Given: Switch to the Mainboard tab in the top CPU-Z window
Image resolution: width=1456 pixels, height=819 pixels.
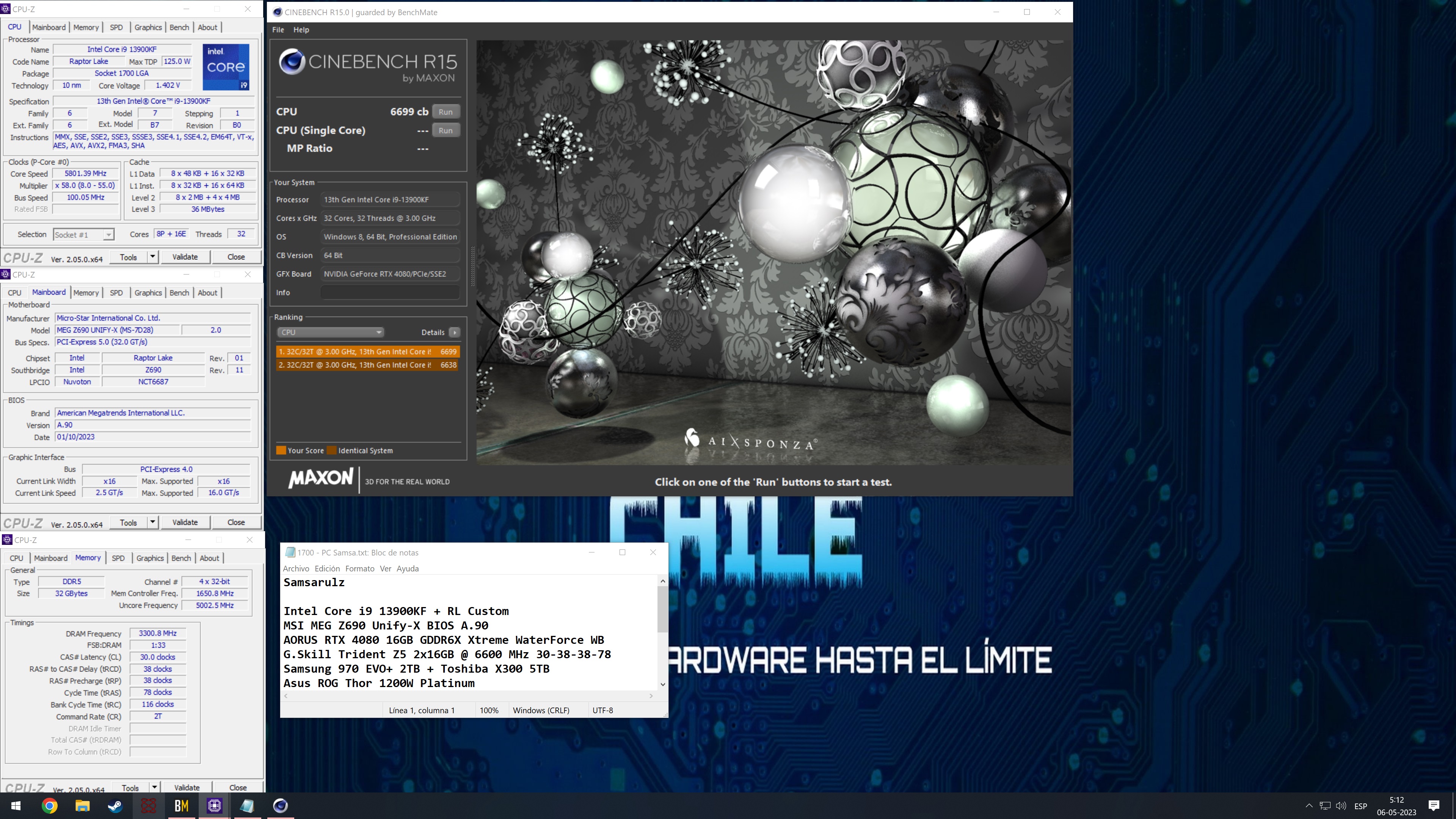Looking at the screenshot, I should click(49, 27).
